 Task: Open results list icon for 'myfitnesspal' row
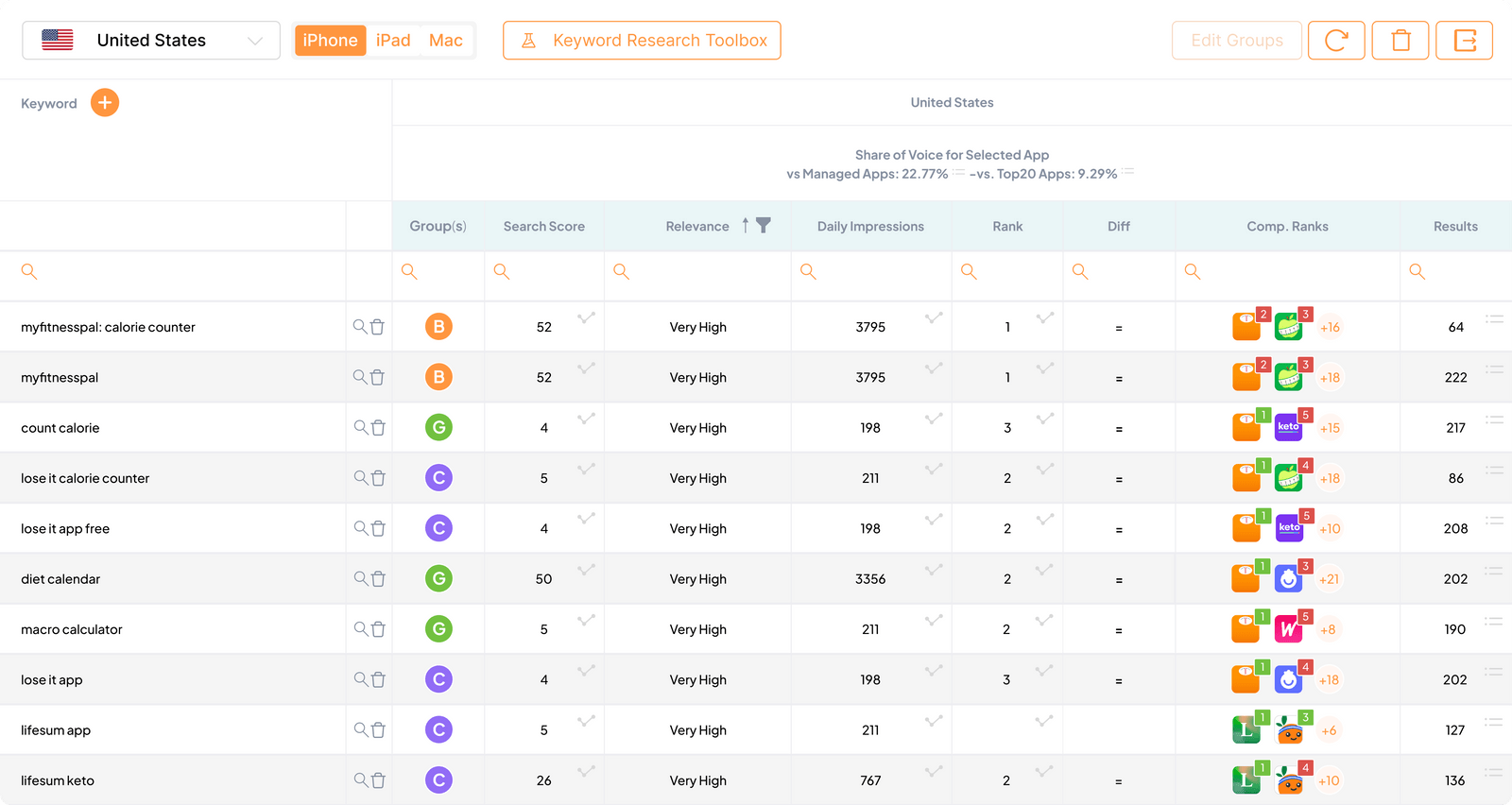pos(1494,369)
